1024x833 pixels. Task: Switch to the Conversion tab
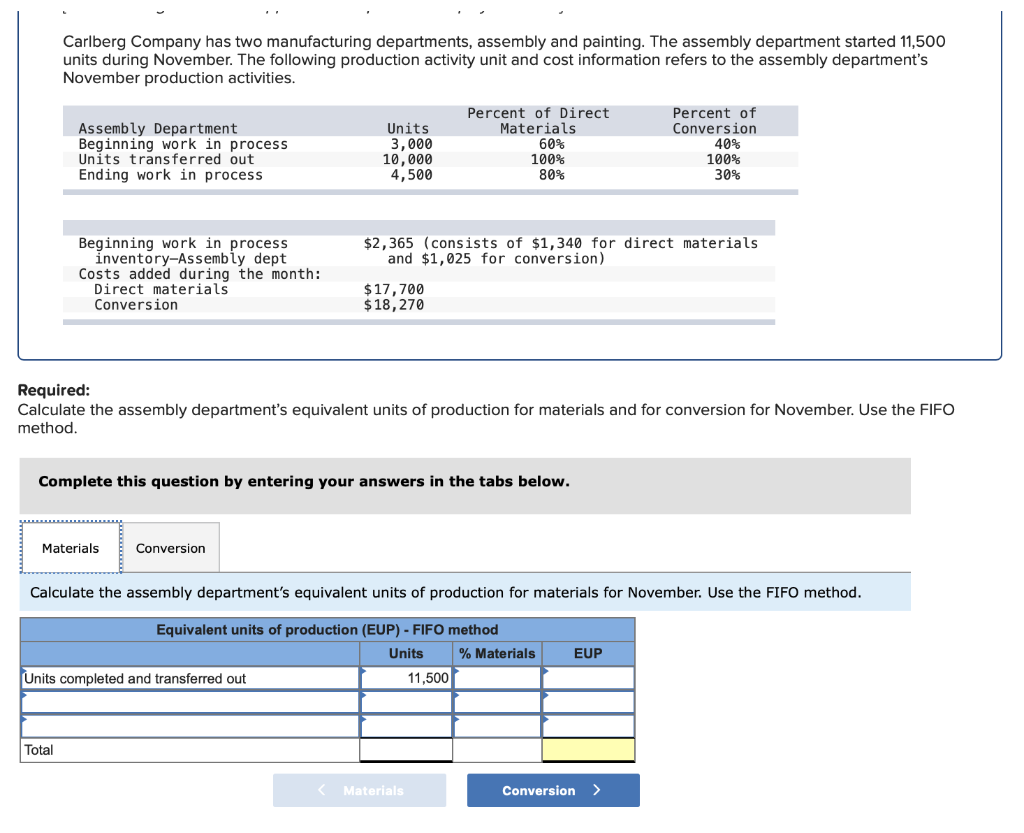point(170,547)
